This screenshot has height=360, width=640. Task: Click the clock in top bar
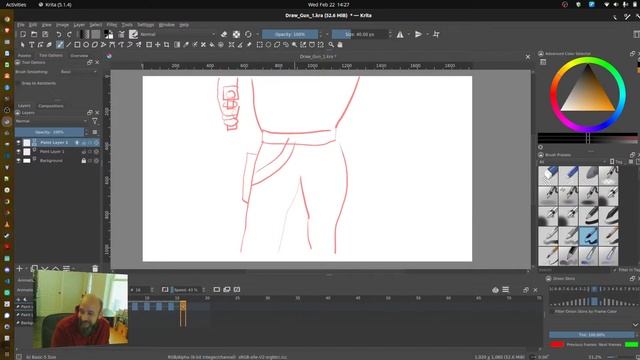tap(329, 5)
